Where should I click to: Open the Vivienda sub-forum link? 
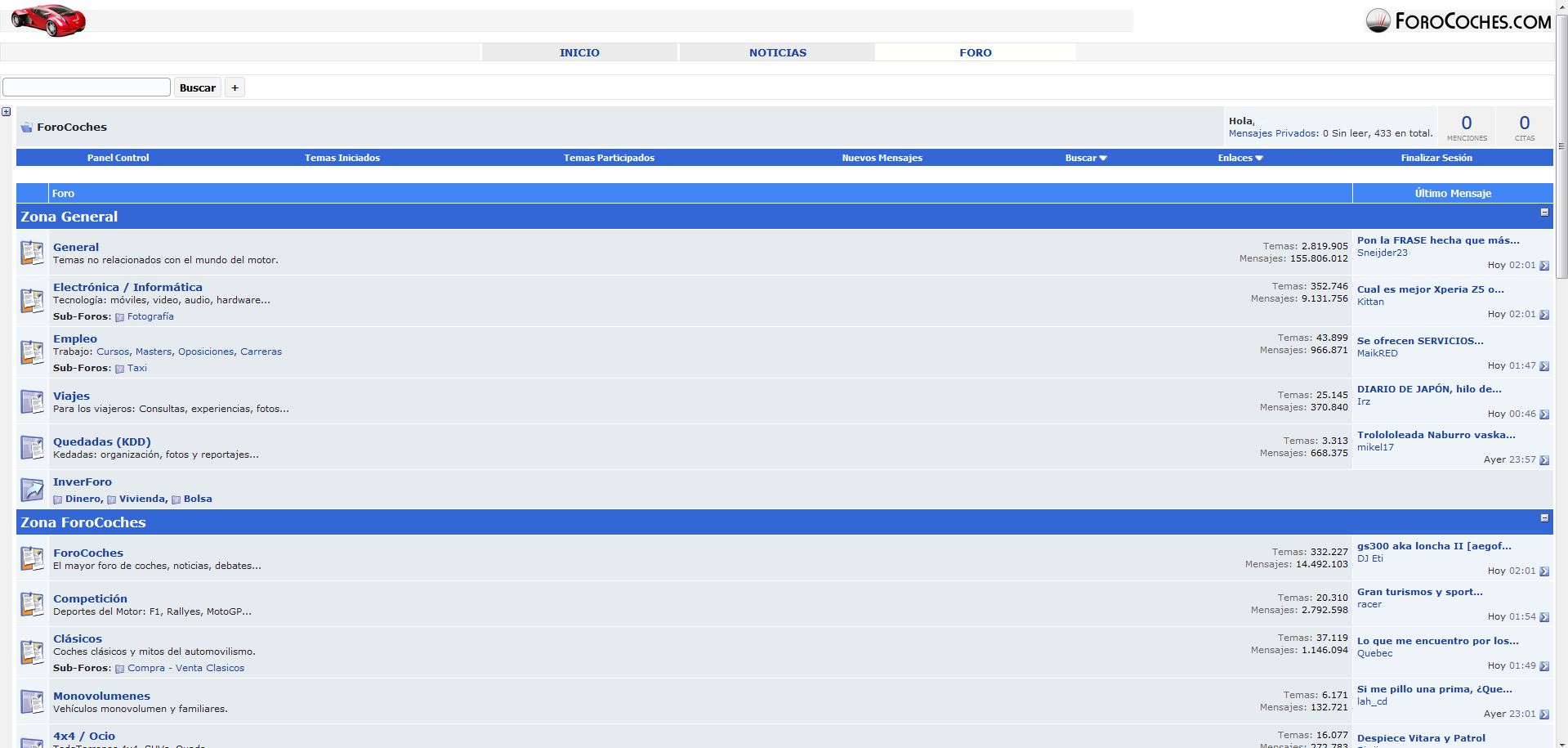tap(142, 499)
